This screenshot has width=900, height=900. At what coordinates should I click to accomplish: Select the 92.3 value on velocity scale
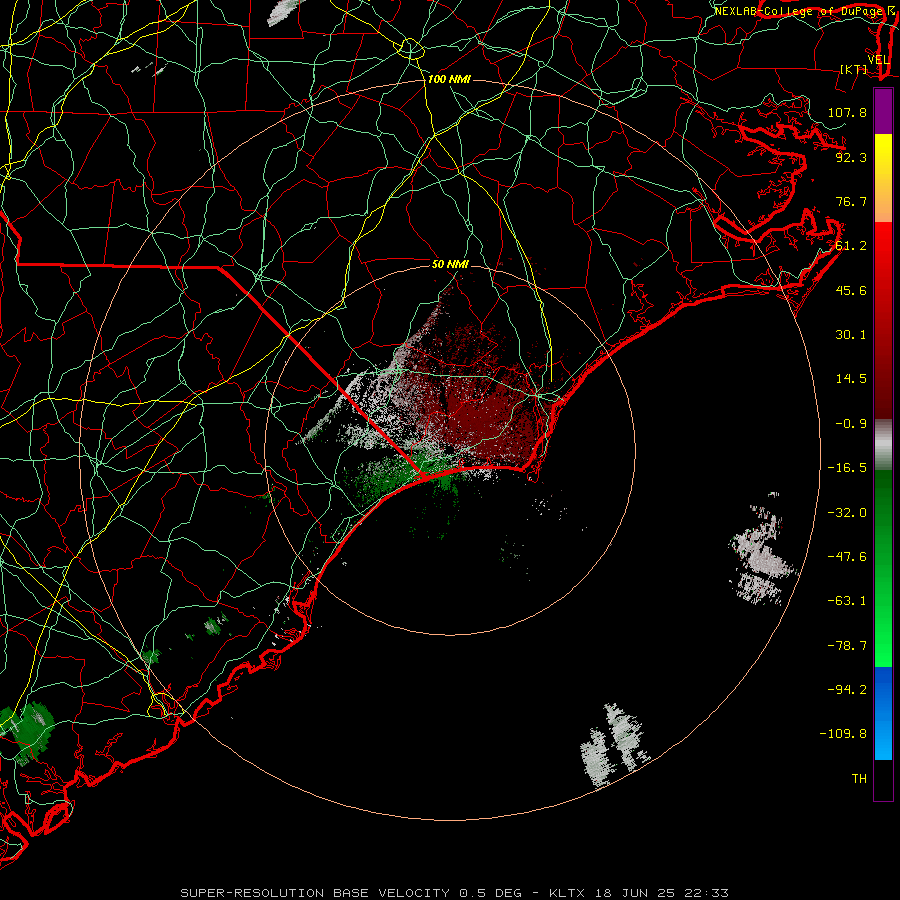point(851,157)
